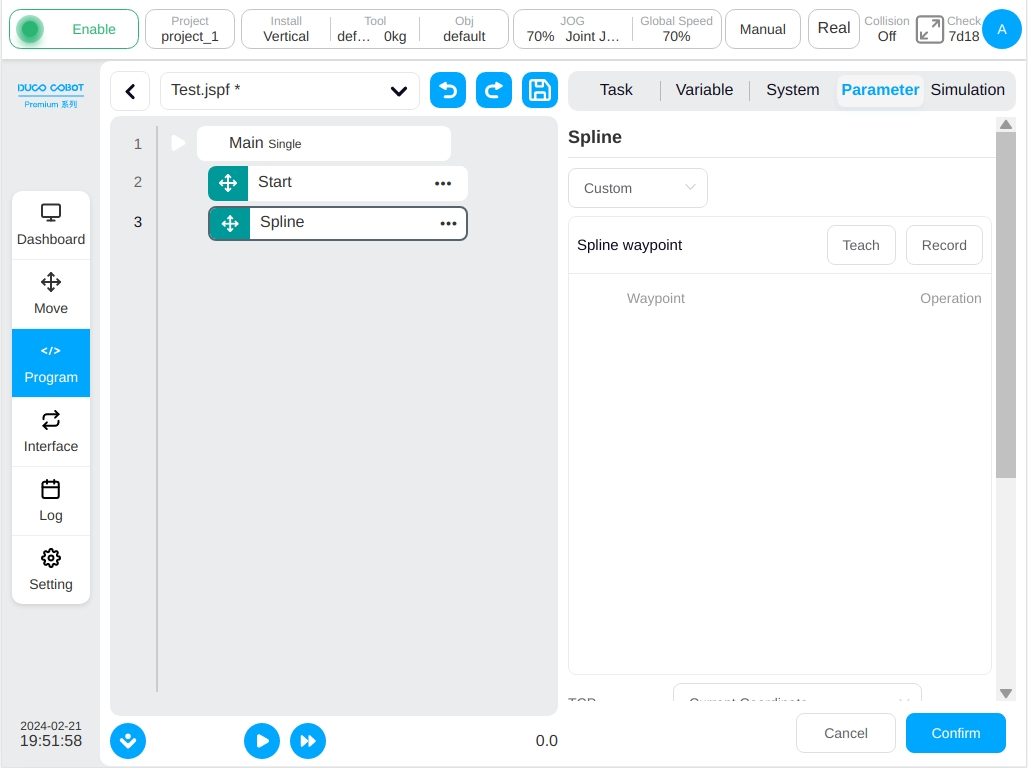Adjust Global Speed 70% setting
Screen dimensions: 1028x768
(676, 29)
